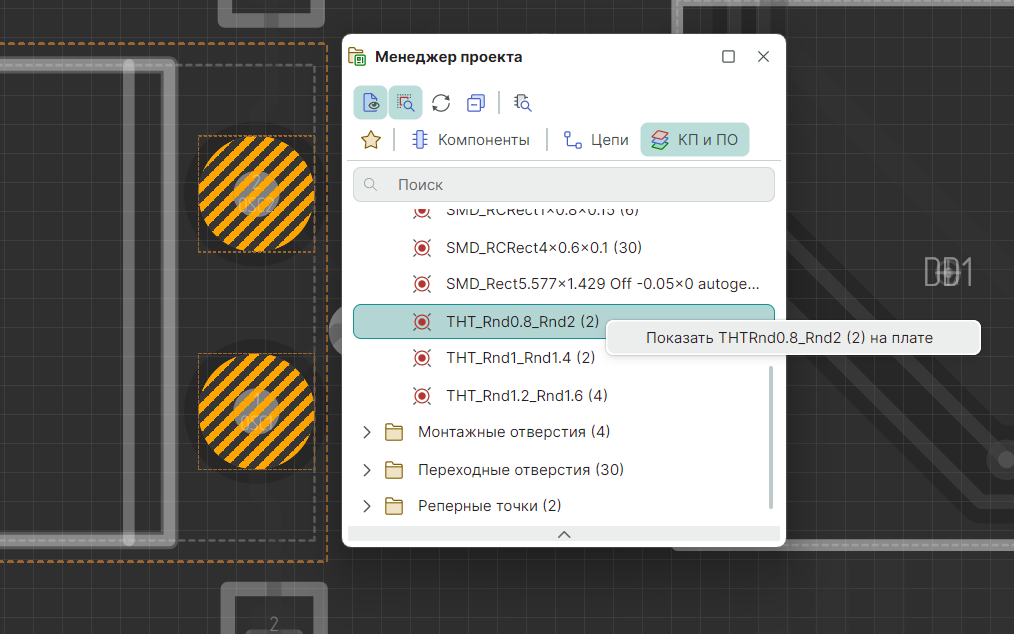Expand the Реперные точки folder
The image size is (1014, 634).
click(x=367, y=506)
